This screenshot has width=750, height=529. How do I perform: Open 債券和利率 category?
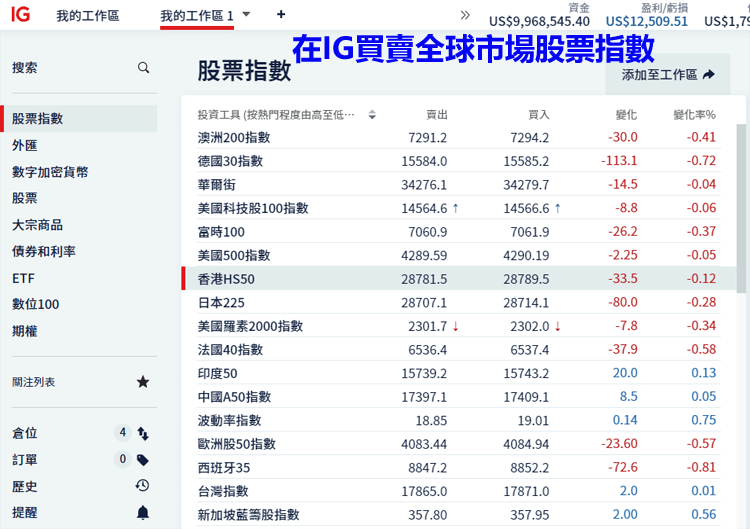(x=44, y=252)
